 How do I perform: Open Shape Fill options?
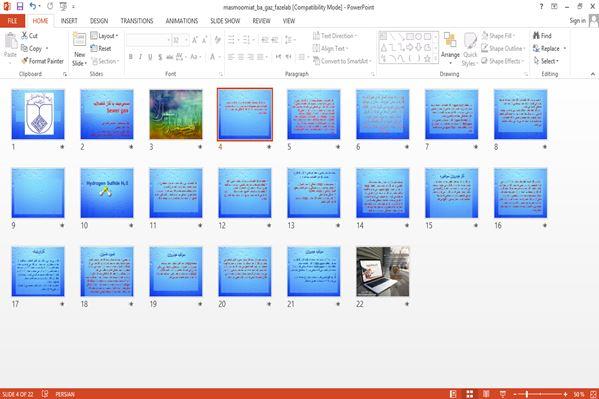pos(498,36)
